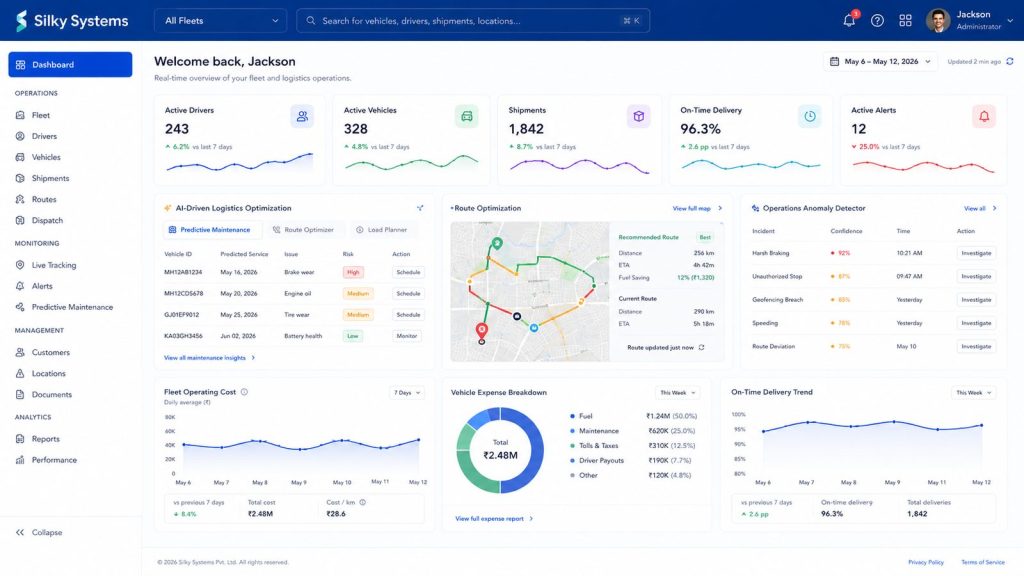The width and height of the screenshot is (1024, 576).
Task: Switch to the Load Planner tab
Action: click(x=381, y=230)
